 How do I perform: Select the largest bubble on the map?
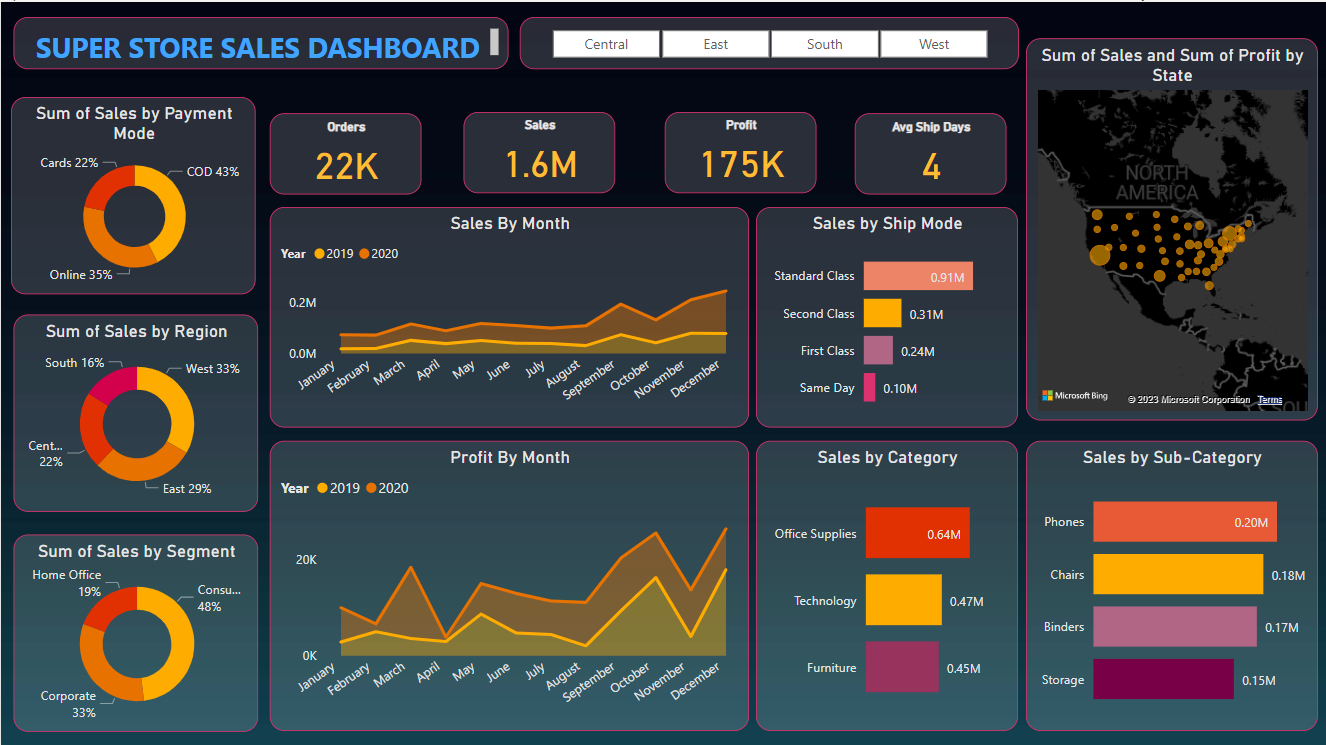point(1099,255)
